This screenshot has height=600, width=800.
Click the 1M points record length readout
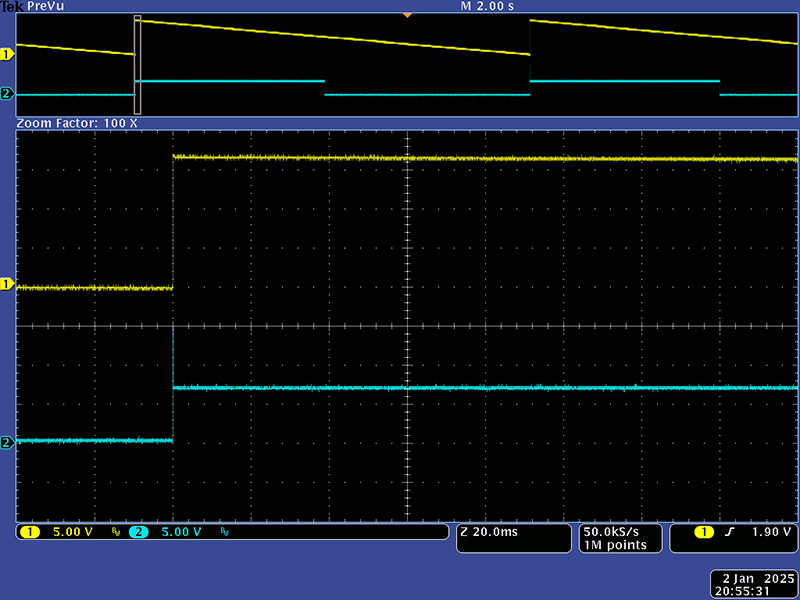click(x=616, y=545)
